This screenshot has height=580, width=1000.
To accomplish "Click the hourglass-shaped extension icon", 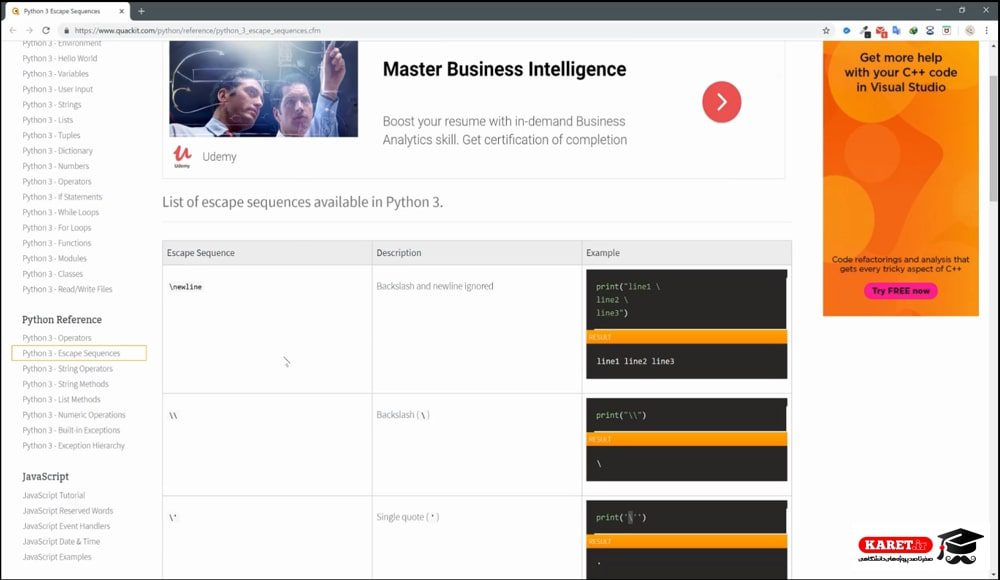I will click(930, 30).
